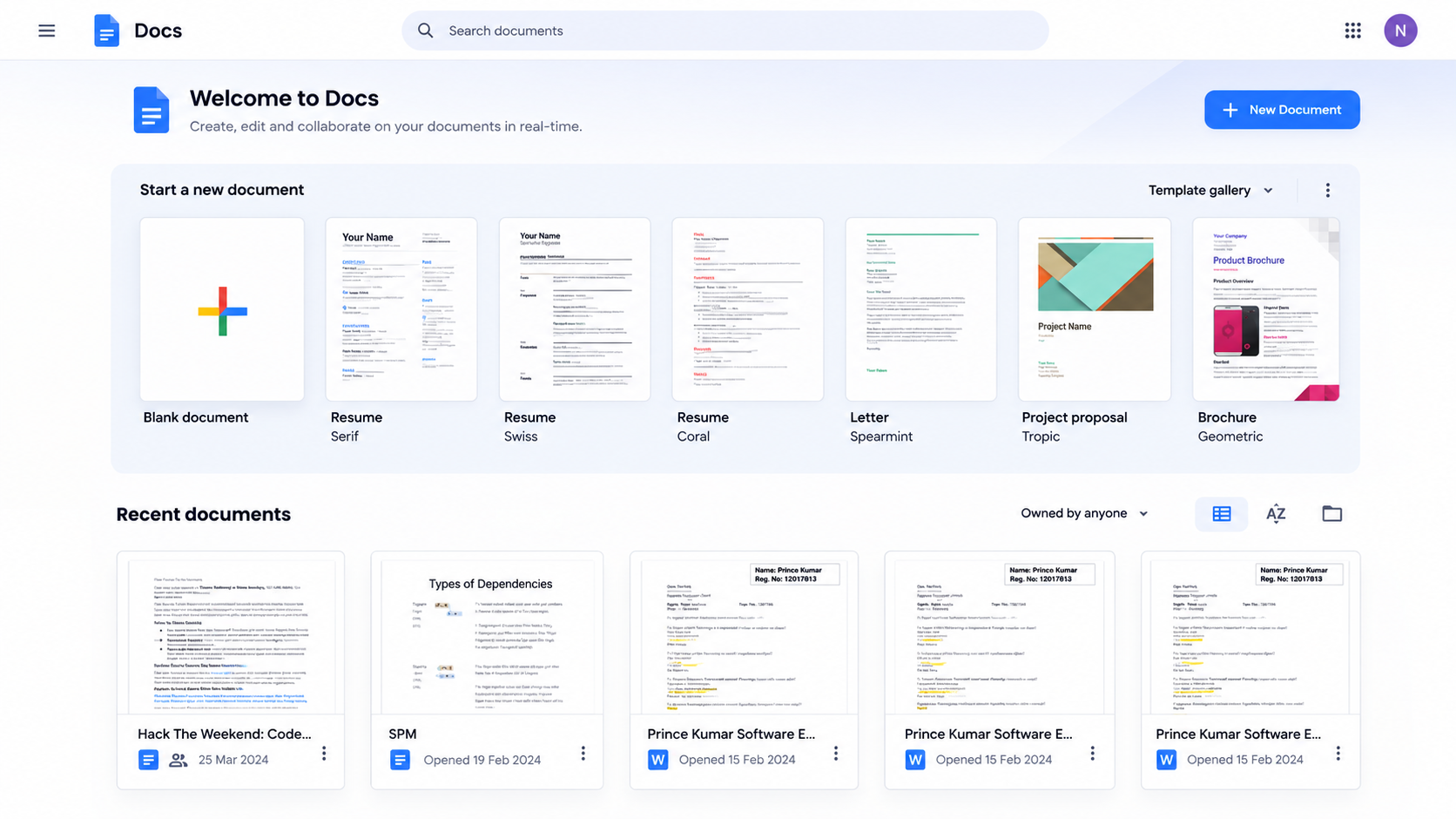
Task: Open more options for Hack The Weekend
Action: [324, 753]
